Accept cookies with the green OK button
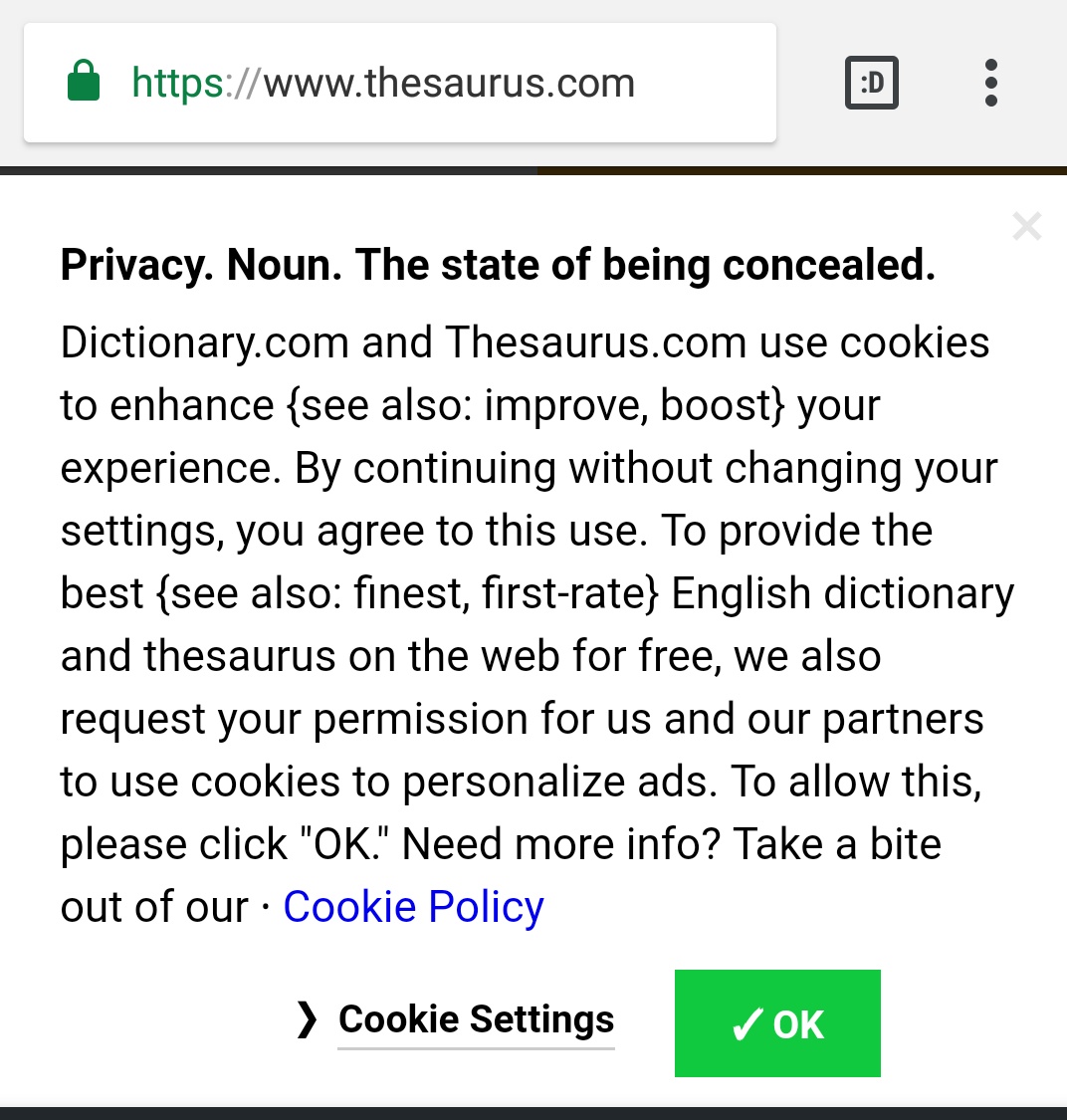1067x1120 pixels. coord(777,1022)
